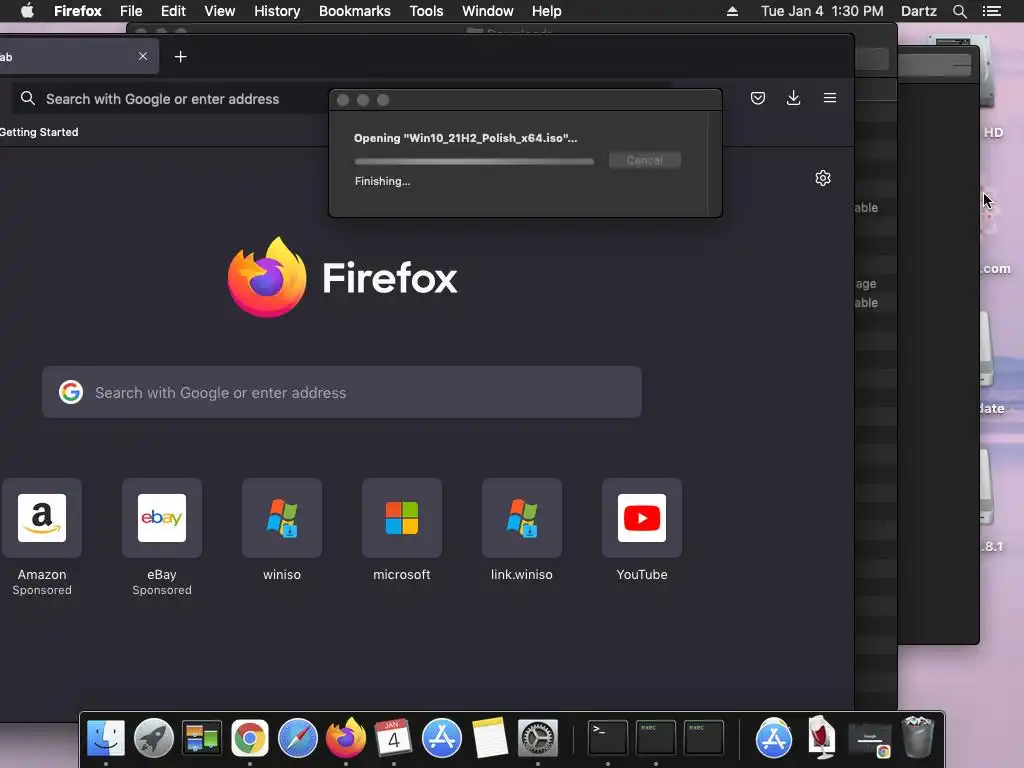1024x768 pixels.
Task: Open the Firefox application menu
Action: 78,11
